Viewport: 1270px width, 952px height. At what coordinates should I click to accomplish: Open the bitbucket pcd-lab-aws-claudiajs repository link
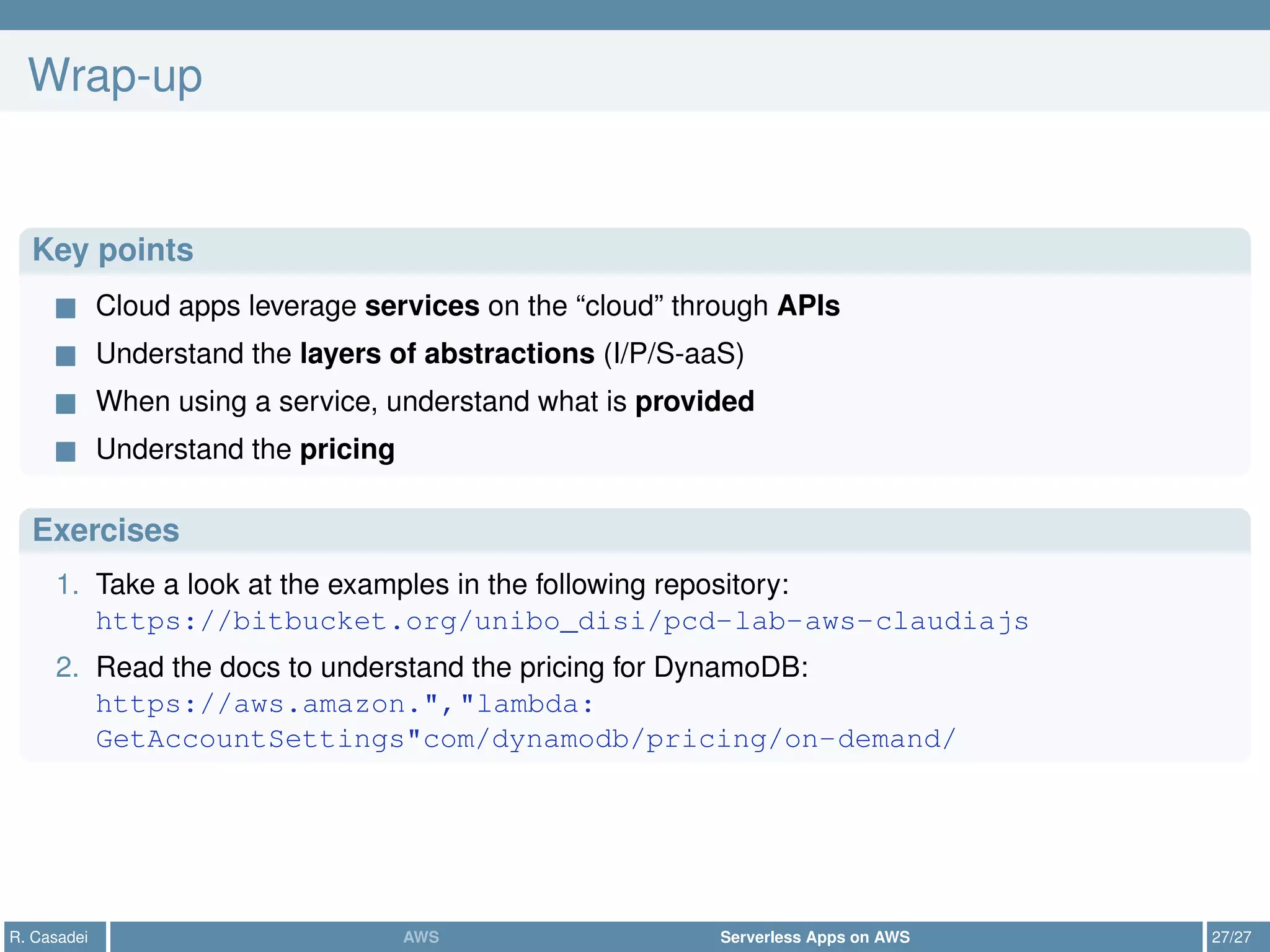562,621
